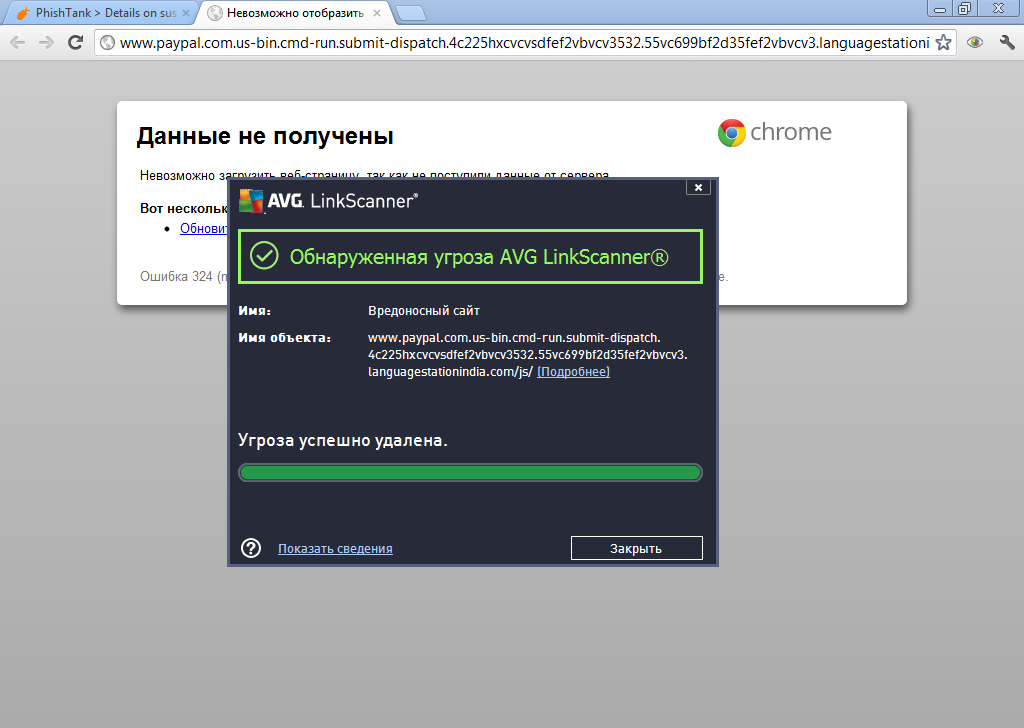The height and width of the screenshot is (728, 1024).
Task: Click the 'Ошибка 324' error text
Action: (176, 276)
